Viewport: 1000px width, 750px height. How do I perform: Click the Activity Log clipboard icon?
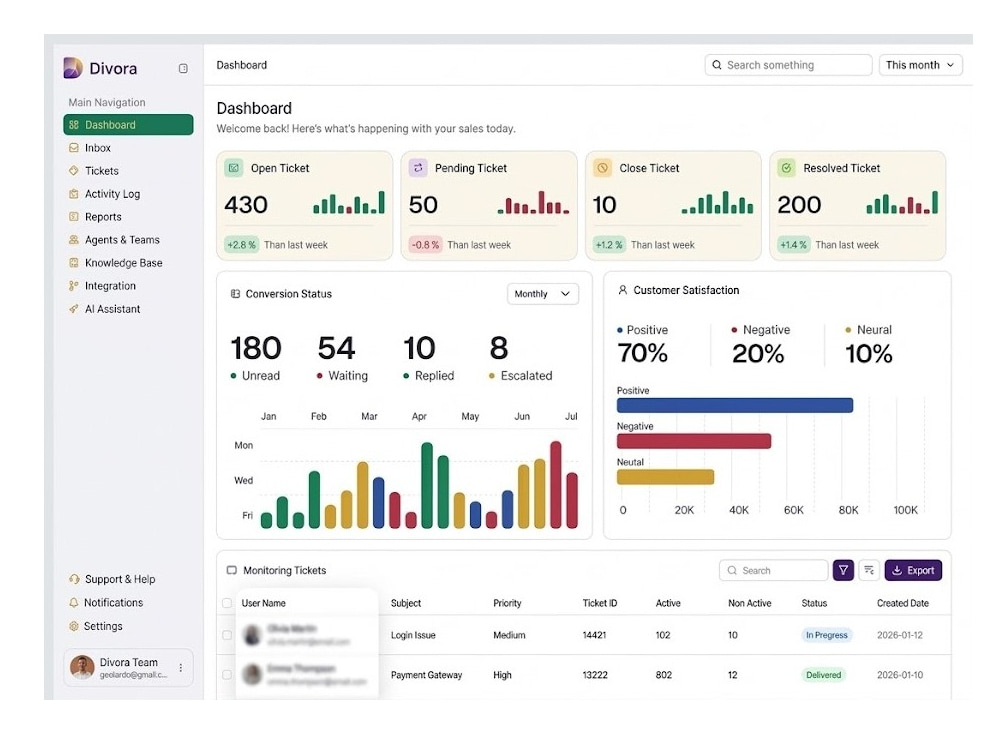[x=74, y=194]
